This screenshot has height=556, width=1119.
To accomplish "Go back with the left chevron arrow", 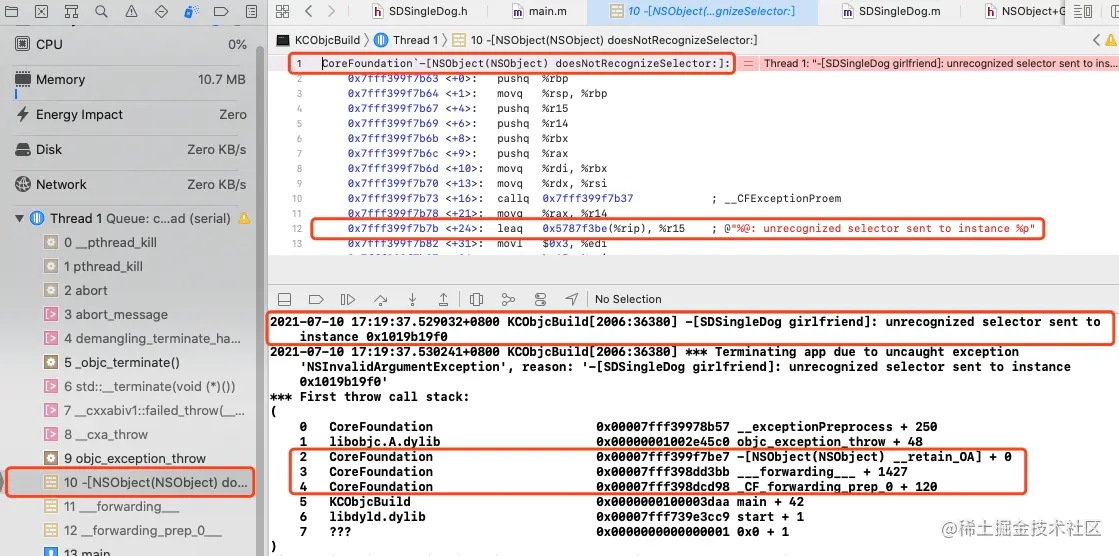I will point(308,11).
